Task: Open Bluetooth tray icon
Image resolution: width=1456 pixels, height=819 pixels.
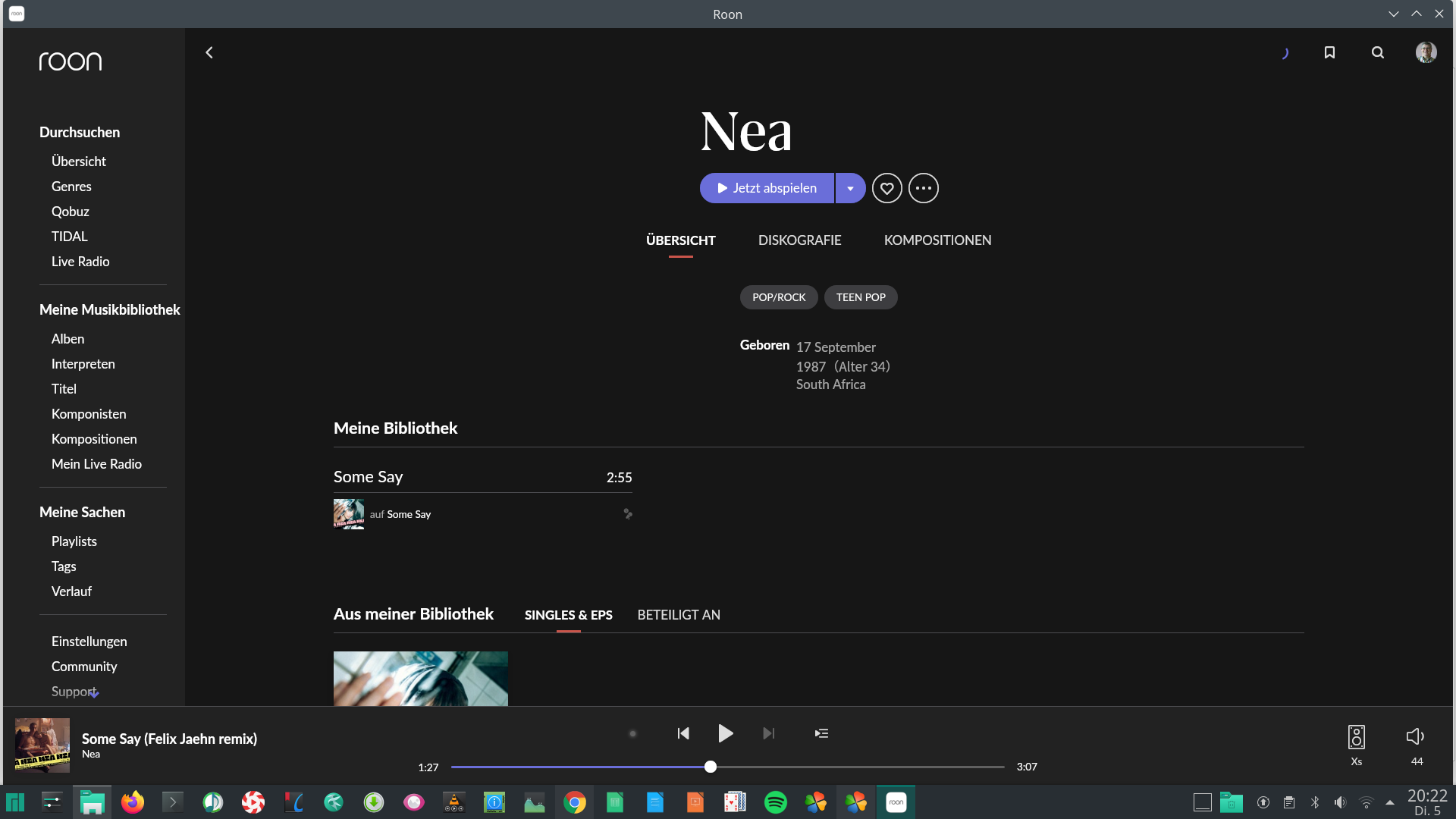Action: [1315, 802]
